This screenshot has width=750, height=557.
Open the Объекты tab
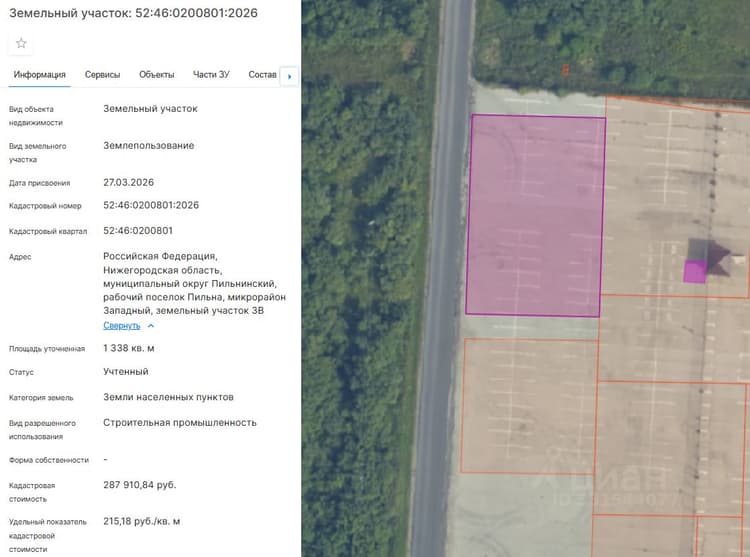tap(156, 75)
